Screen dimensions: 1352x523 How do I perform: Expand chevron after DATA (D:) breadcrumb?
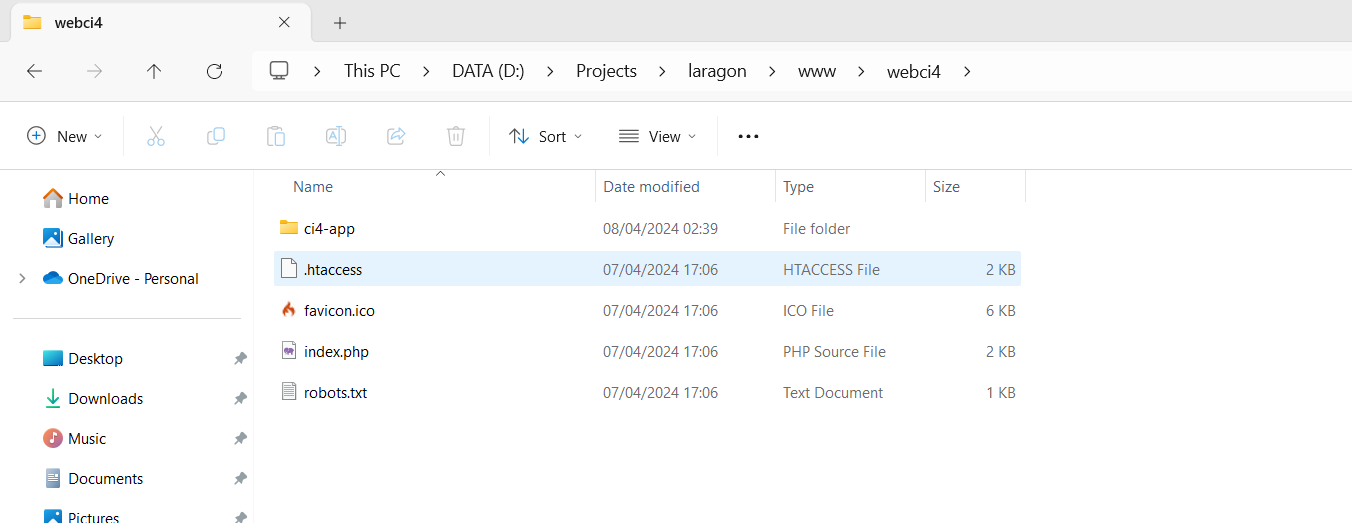(550, 71)
